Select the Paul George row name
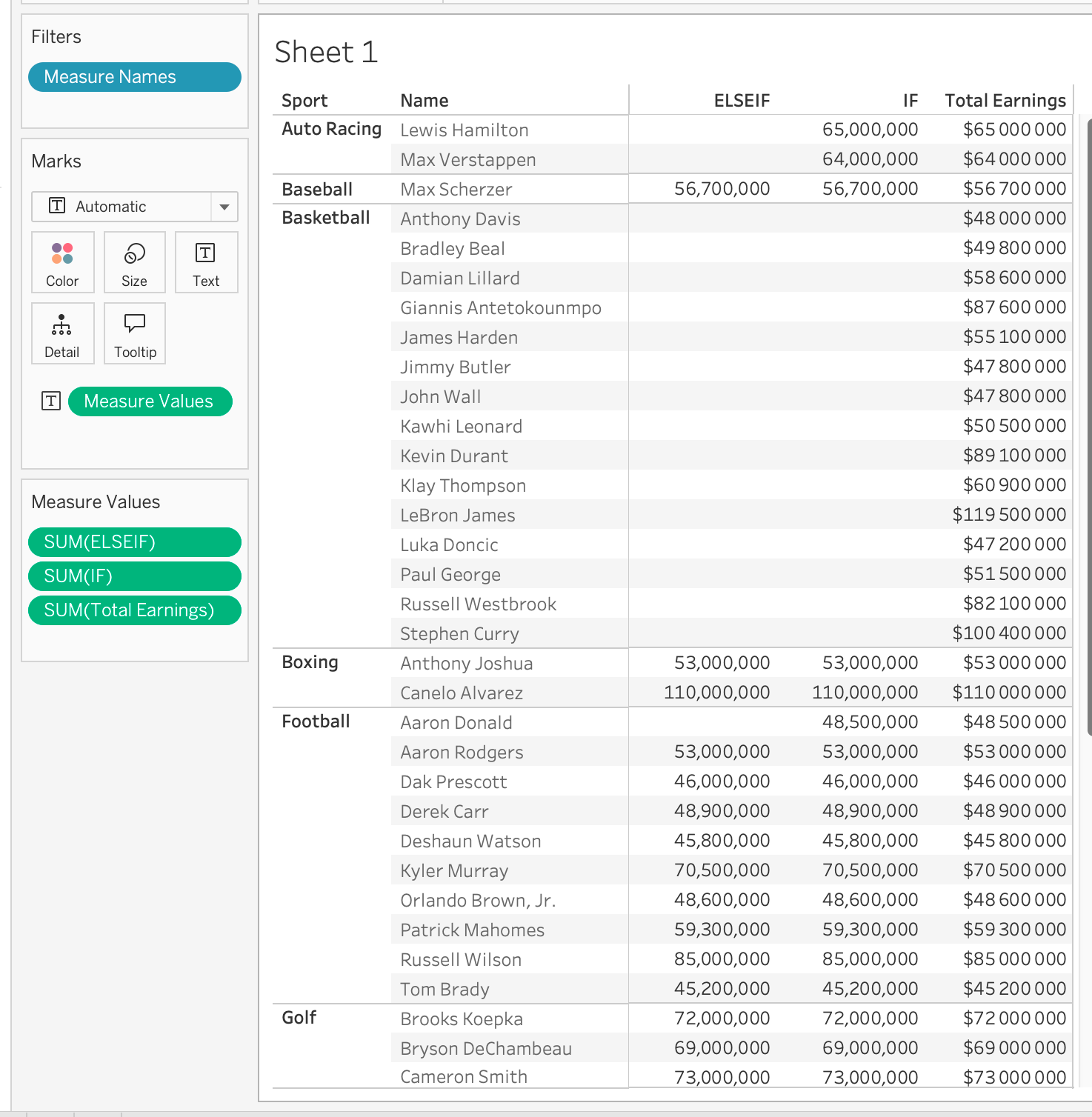The height and width of the screenshot is (1117, 1092). 450,575
